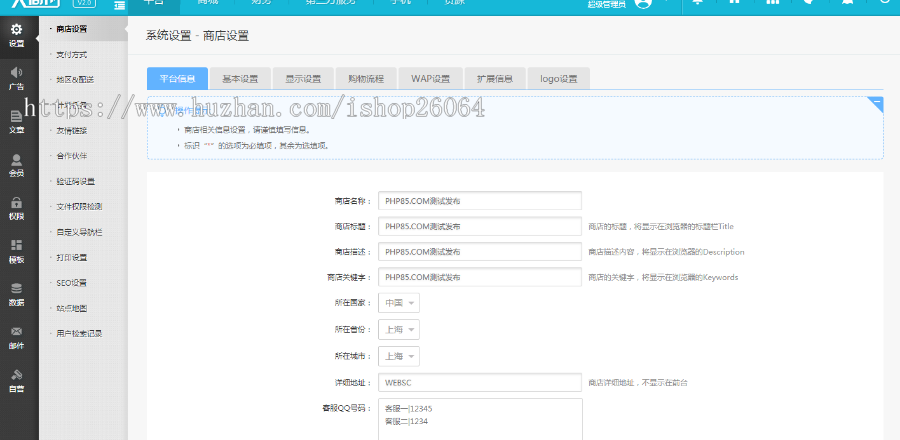Open 站点地图 in the settings submenu
The height and width of the screenshot is (440, 900).
(72, 308)
